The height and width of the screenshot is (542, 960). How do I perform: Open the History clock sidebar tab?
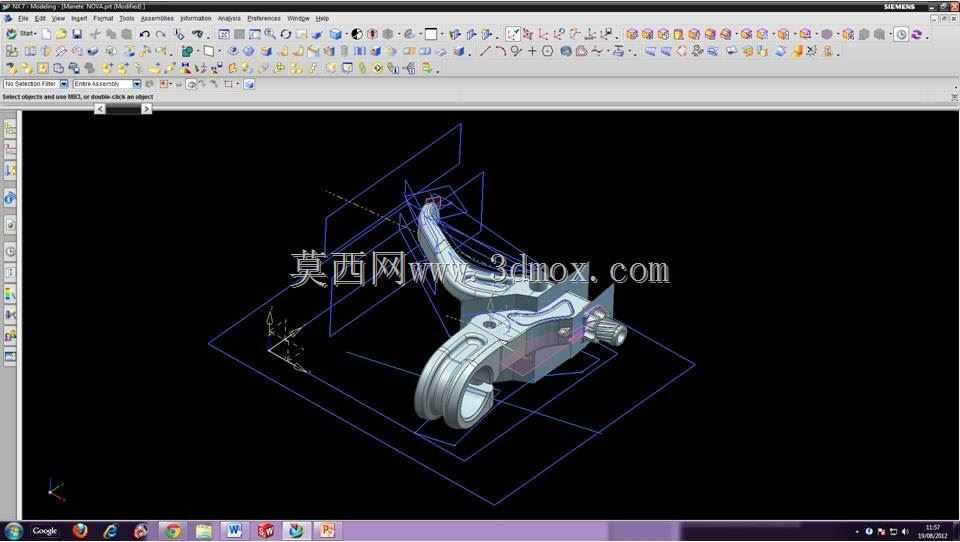pos(10,251)
